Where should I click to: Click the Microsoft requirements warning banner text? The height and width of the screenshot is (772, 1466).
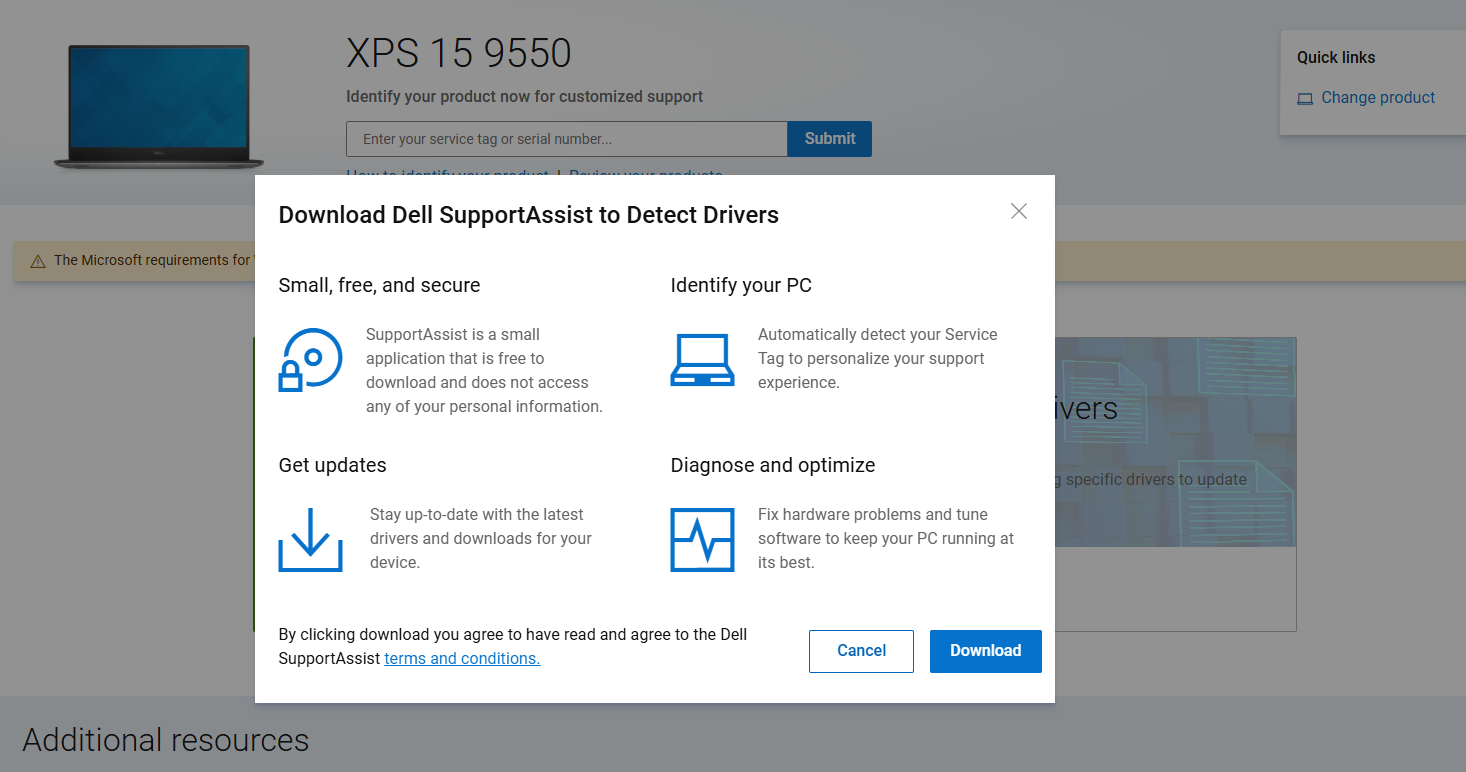(150, 260)
